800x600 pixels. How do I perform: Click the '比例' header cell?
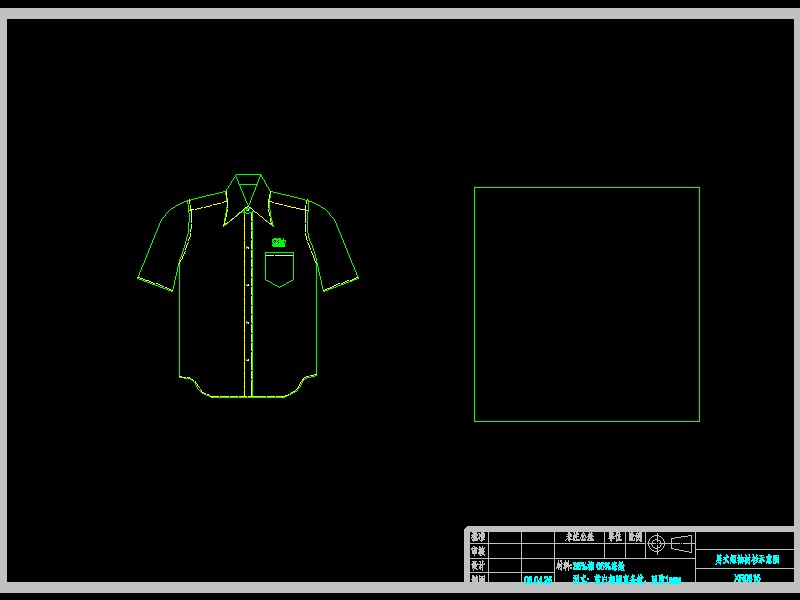point(635,537)
